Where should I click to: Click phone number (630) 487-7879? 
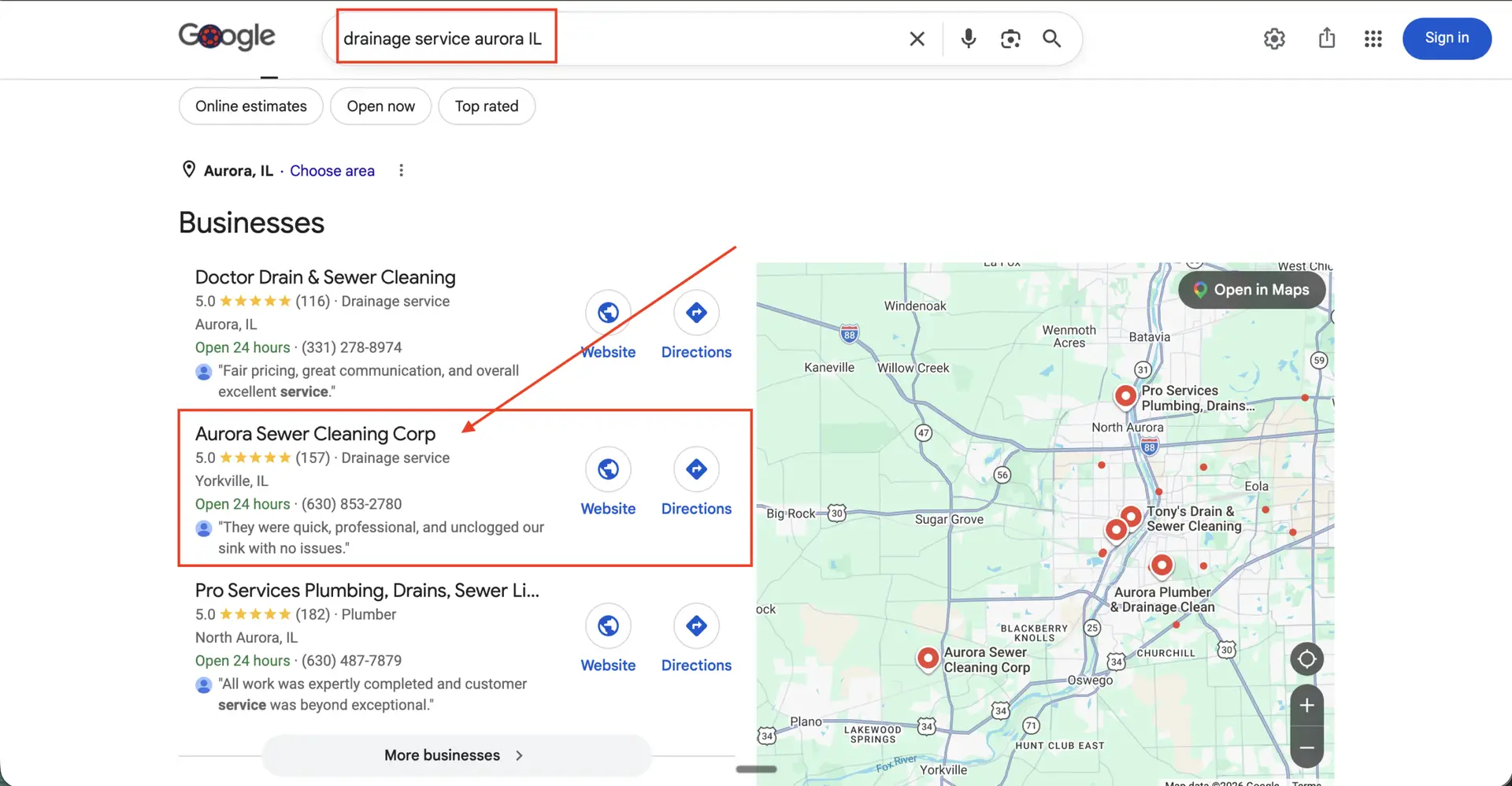tap(351, 661)
